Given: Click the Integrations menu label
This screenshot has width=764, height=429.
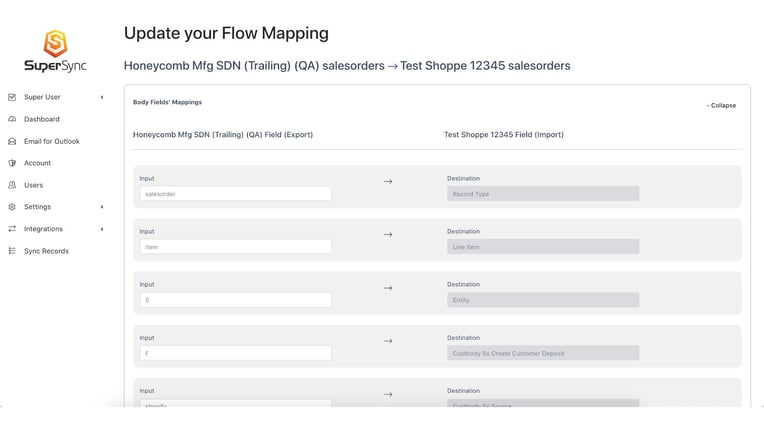Looking at the screenshot, I should point(43,229).
